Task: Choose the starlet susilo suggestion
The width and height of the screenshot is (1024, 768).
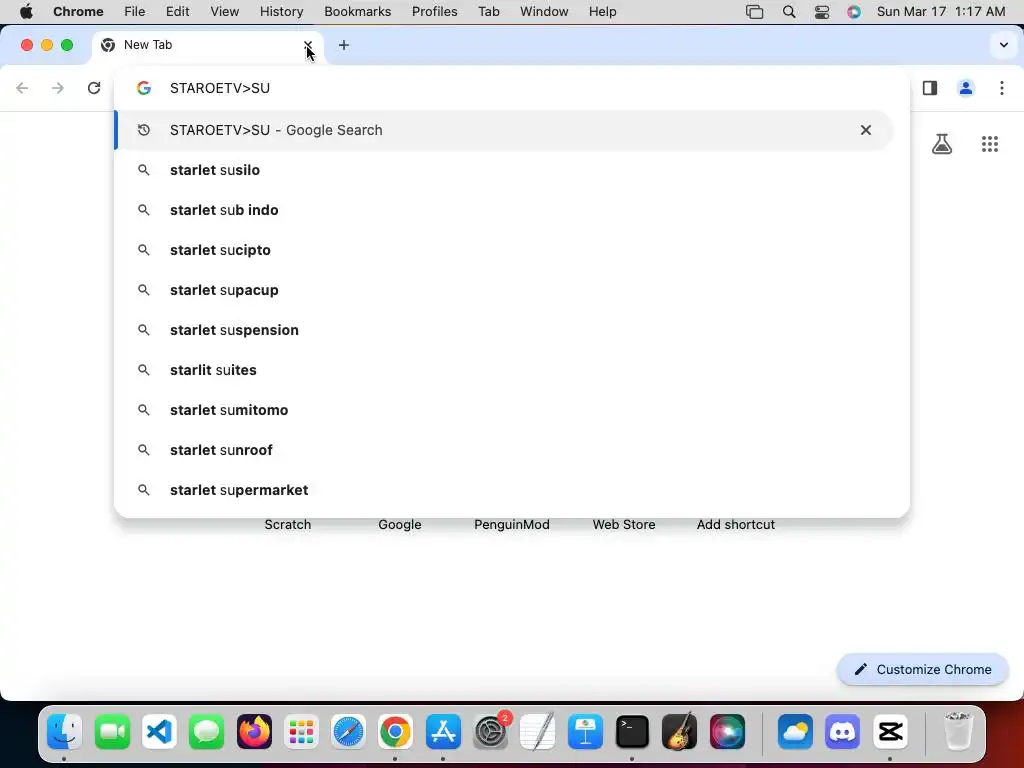Action: coord(504,170)
